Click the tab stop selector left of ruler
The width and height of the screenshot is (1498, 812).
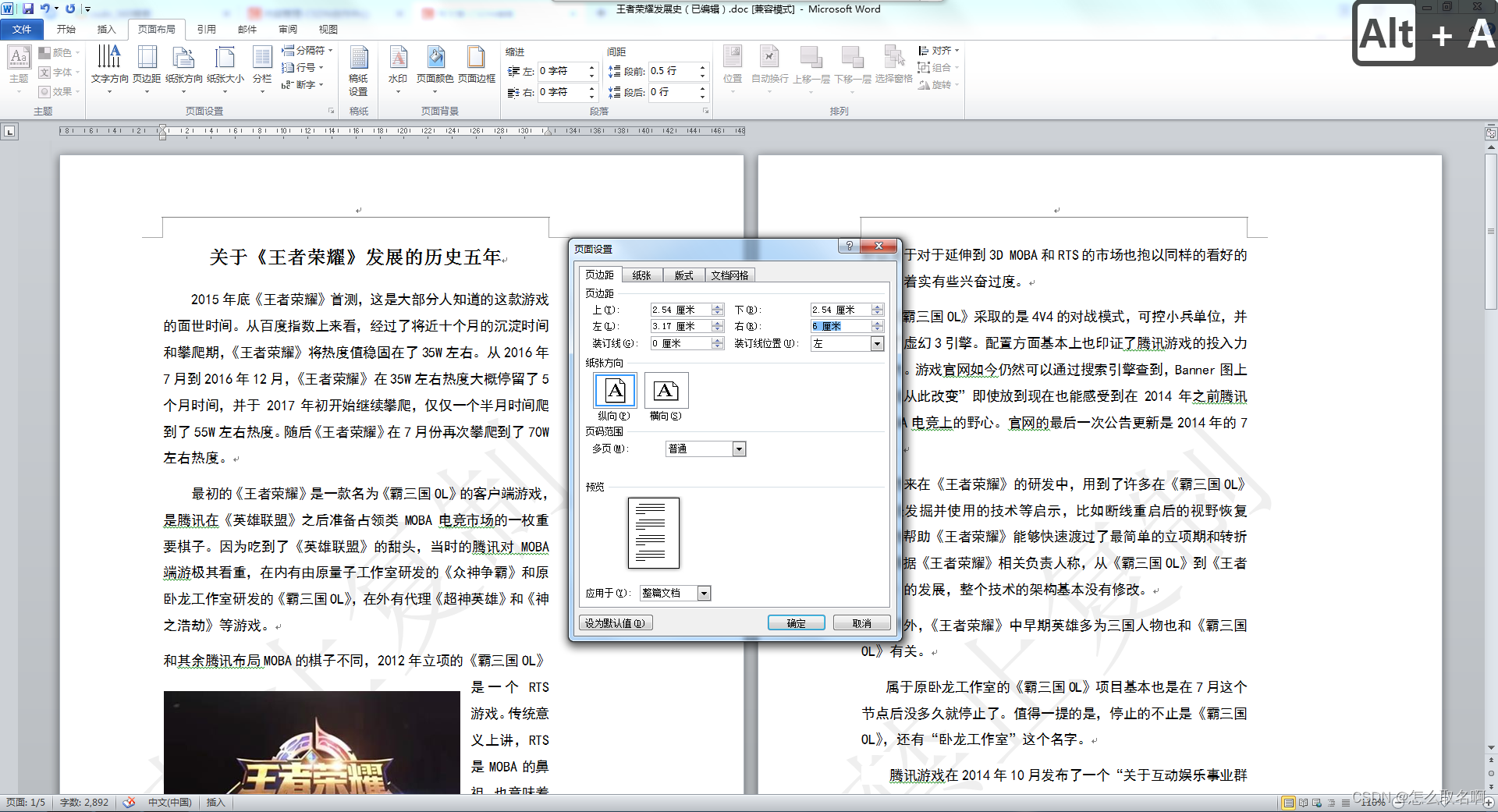9,131
